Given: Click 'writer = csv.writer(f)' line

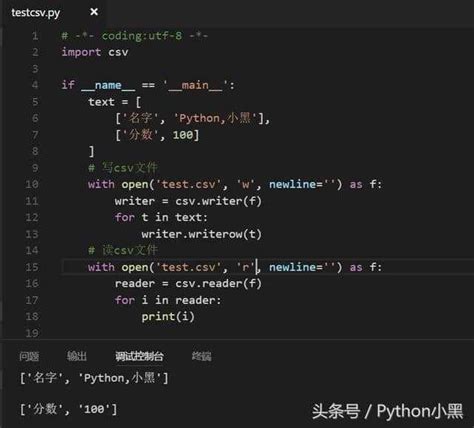Looking at the screenshot, I should (188, 201).
